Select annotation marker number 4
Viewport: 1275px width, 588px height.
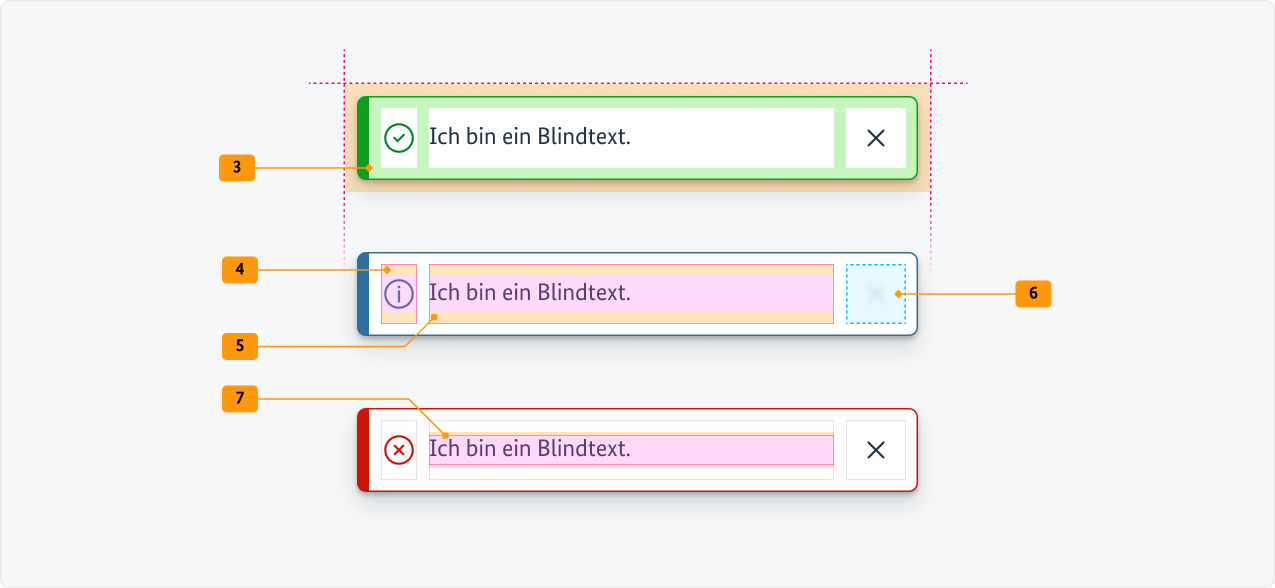238,270
